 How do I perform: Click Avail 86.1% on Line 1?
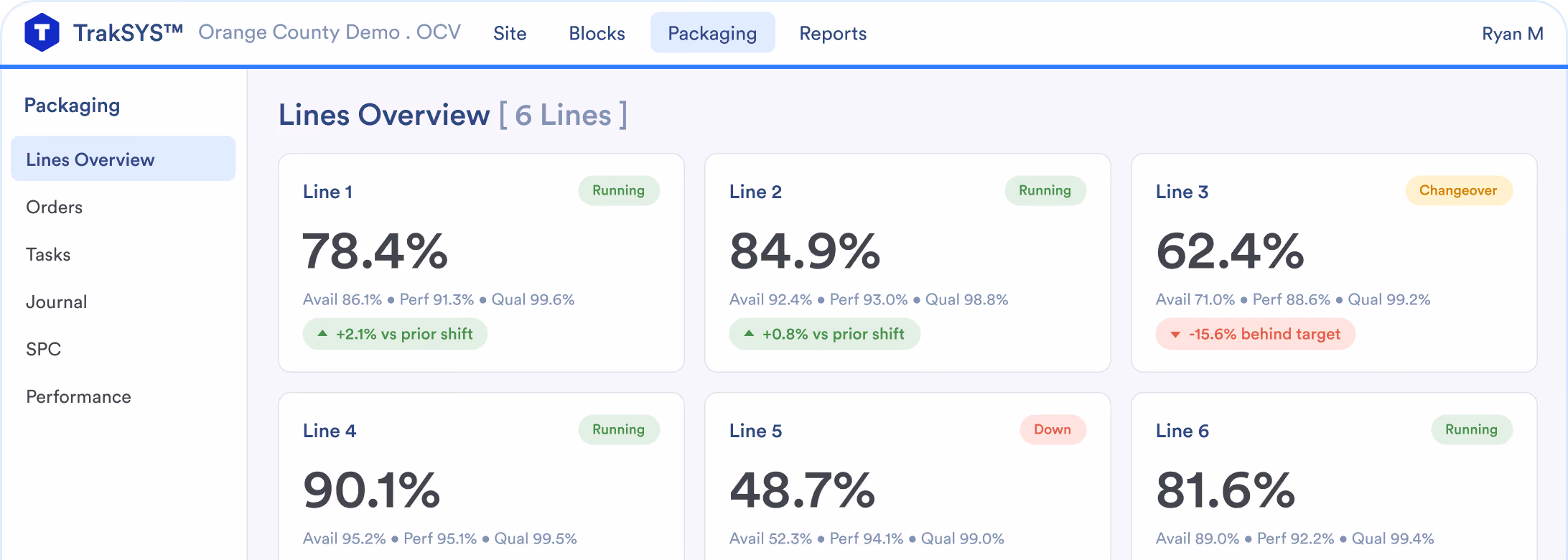pyautogui.click(x=342, y=299)
